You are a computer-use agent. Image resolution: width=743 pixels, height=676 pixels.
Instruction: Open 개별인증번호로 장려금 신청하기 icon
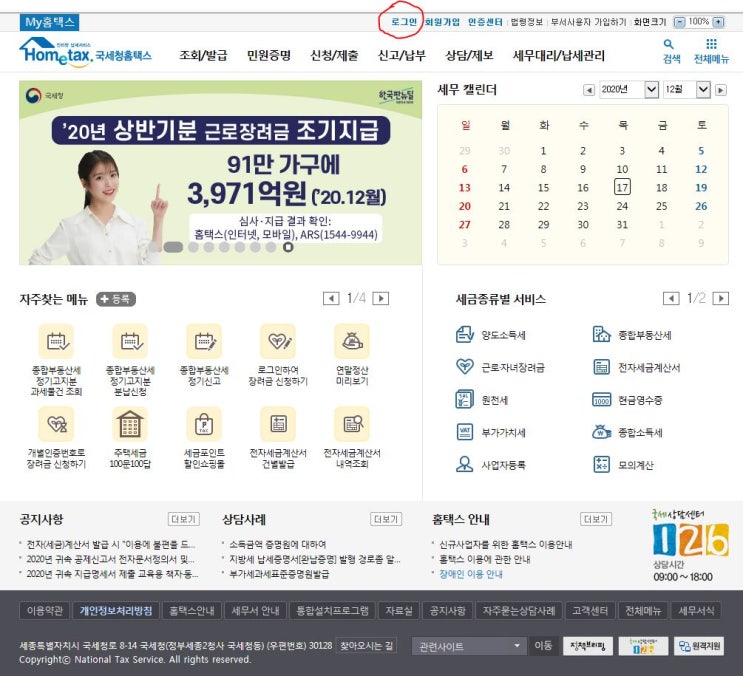coord(56,424)
